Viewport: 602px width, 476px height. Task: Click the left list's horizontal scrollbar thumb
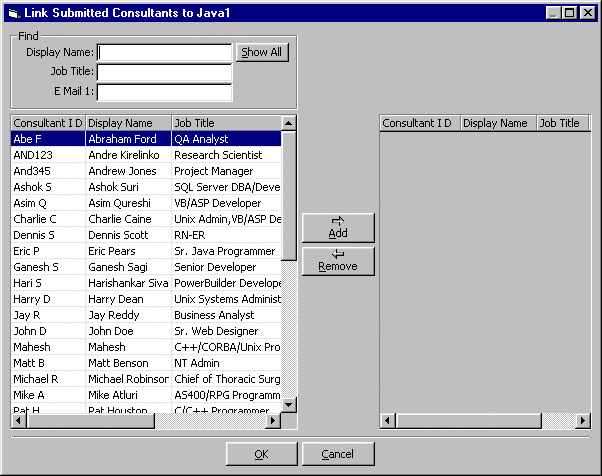[90, 420]
